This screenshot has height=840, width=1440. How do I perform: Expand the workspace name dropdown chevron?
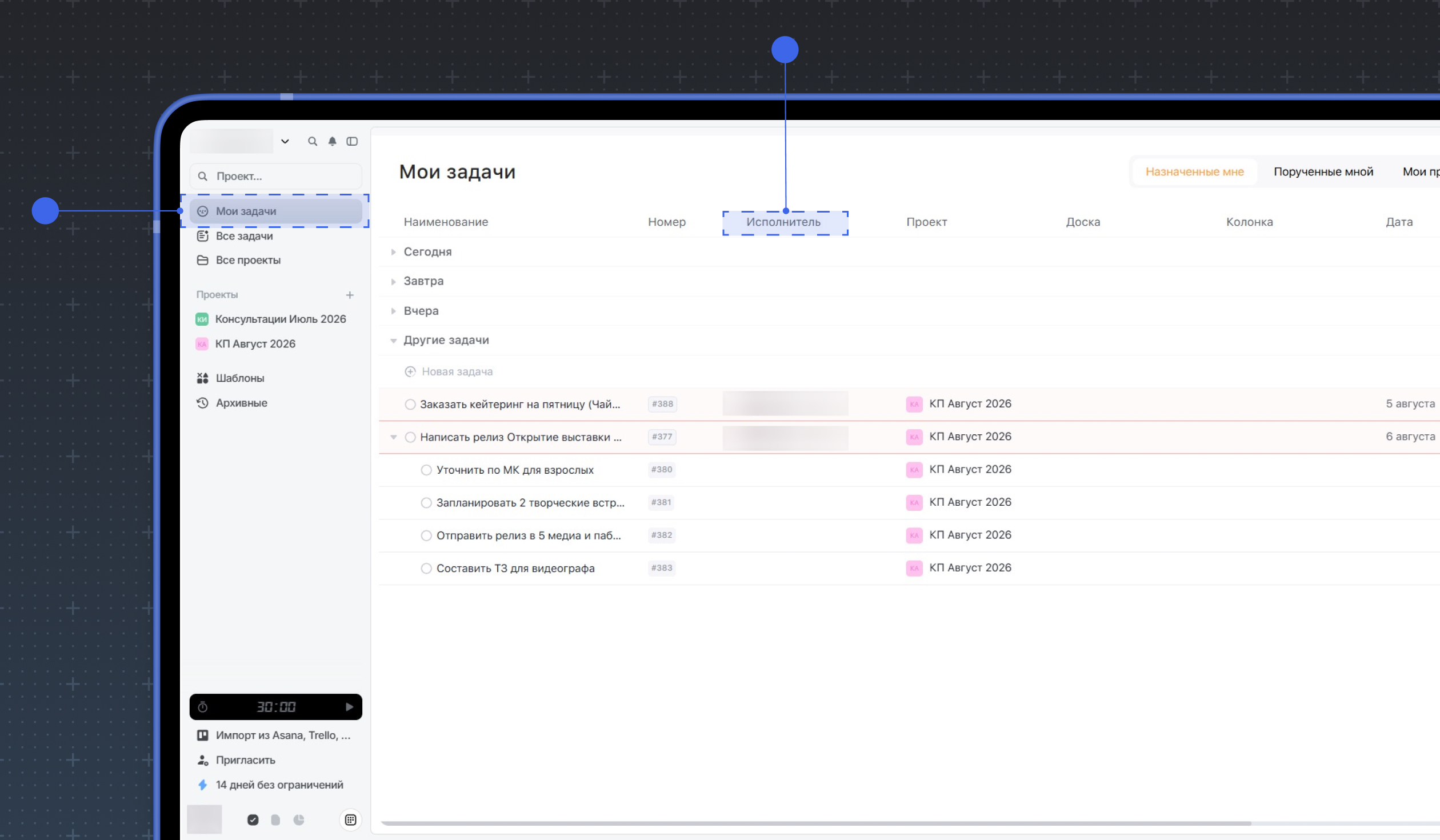285,141
